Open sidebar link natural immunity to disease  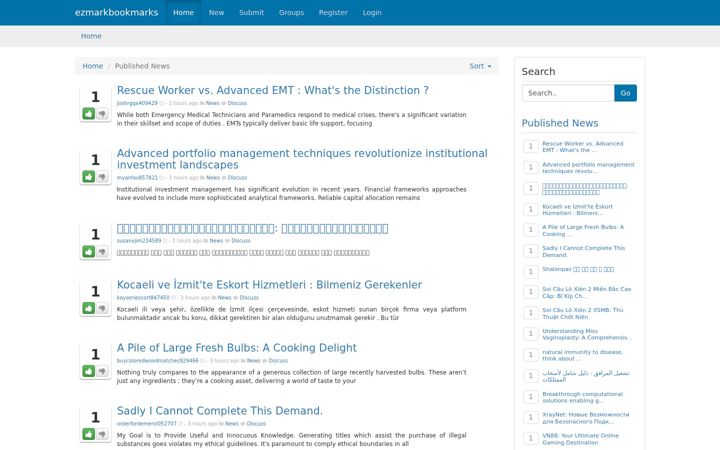(x=583, y=355)
